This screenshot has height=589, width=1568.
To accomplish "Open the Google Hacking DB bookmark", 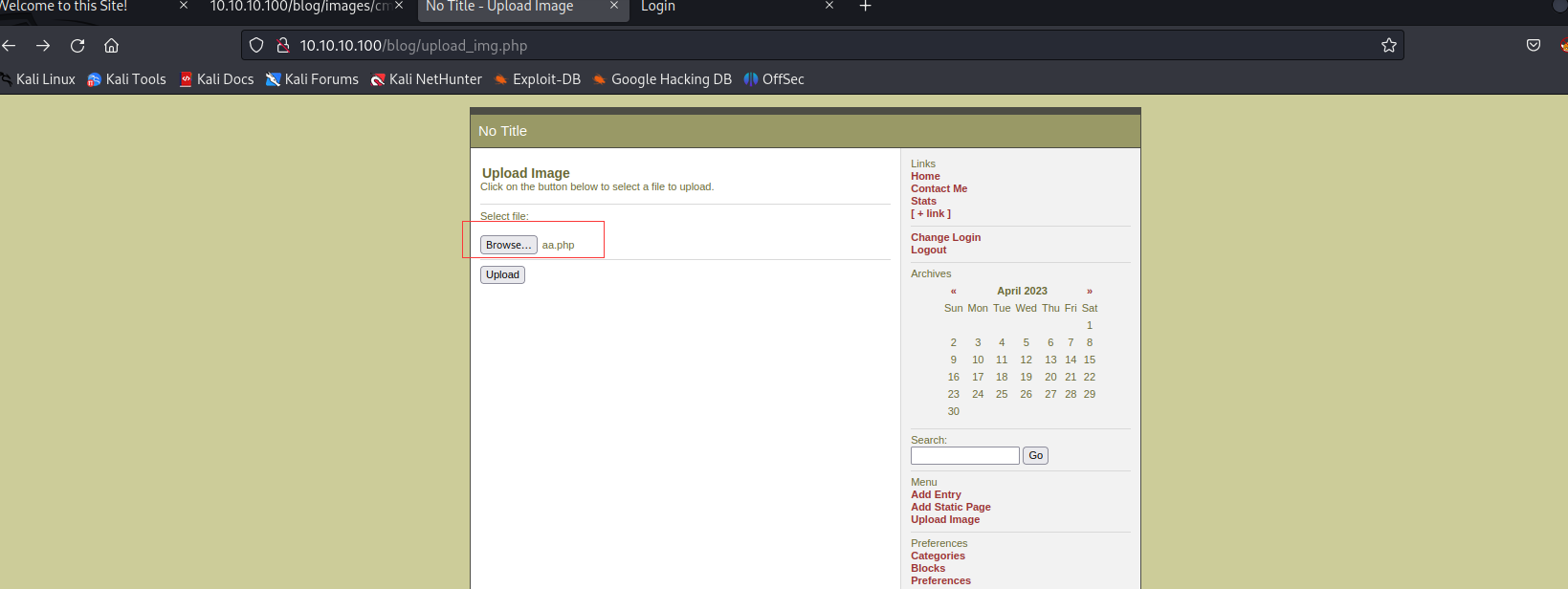I will pos(661,79).
